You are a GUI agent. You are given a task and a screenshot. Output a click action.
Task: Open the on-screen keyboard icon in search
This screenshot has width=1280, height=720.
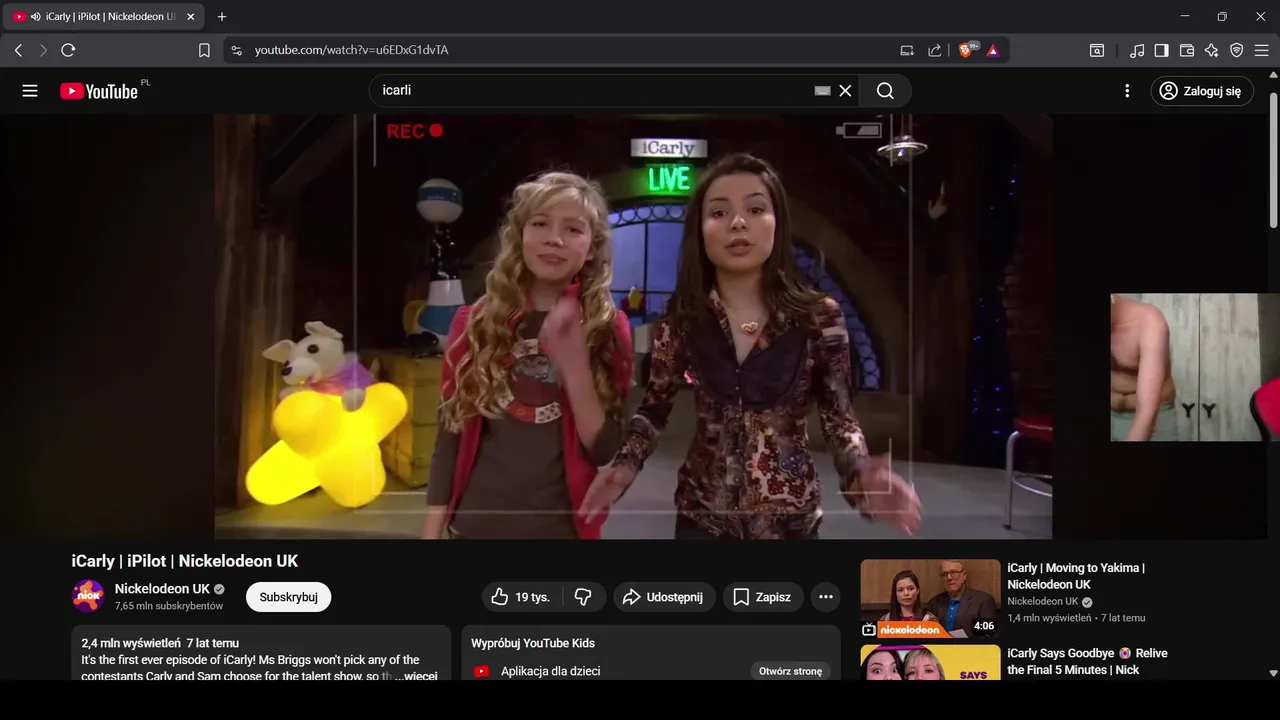point(822,91)
